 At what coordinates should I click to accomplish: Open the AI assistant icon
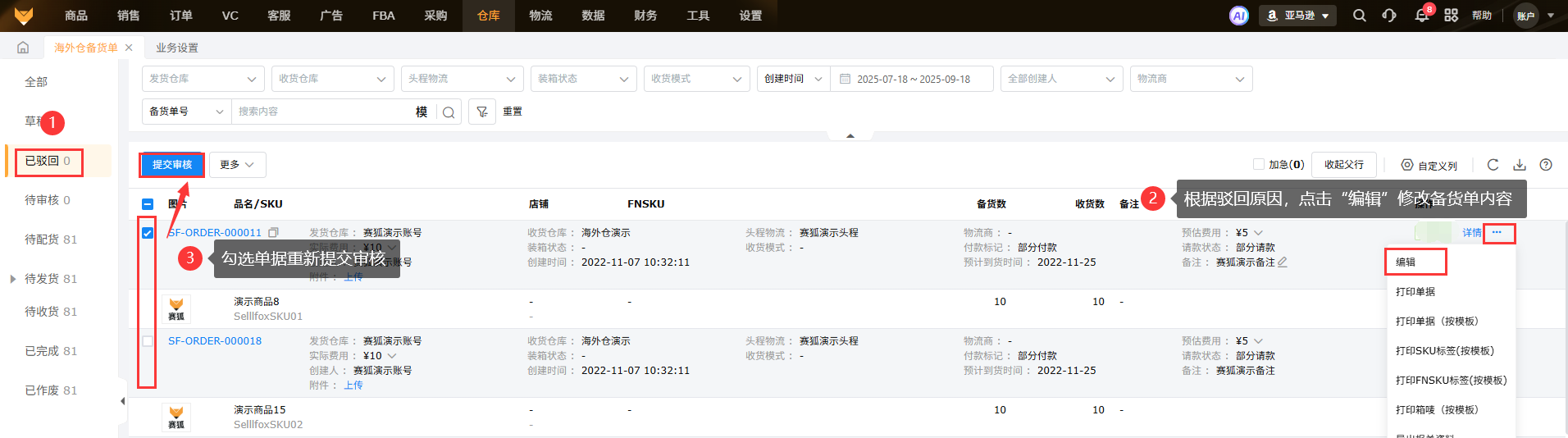click(1238, 16)
